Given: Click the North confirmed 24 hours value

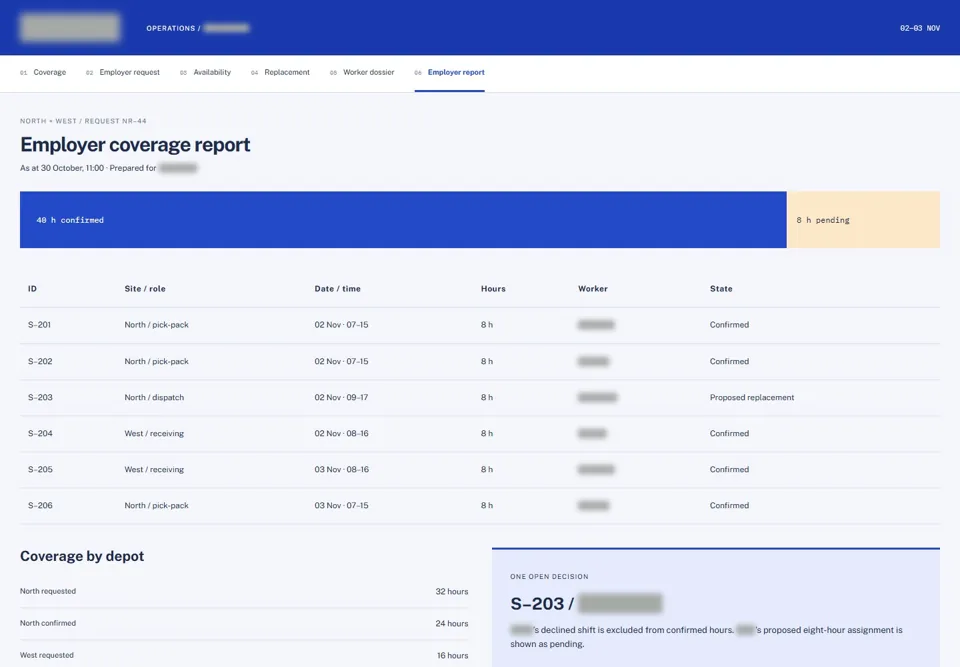Looking at the screenshot, I should tap(452, 624).
